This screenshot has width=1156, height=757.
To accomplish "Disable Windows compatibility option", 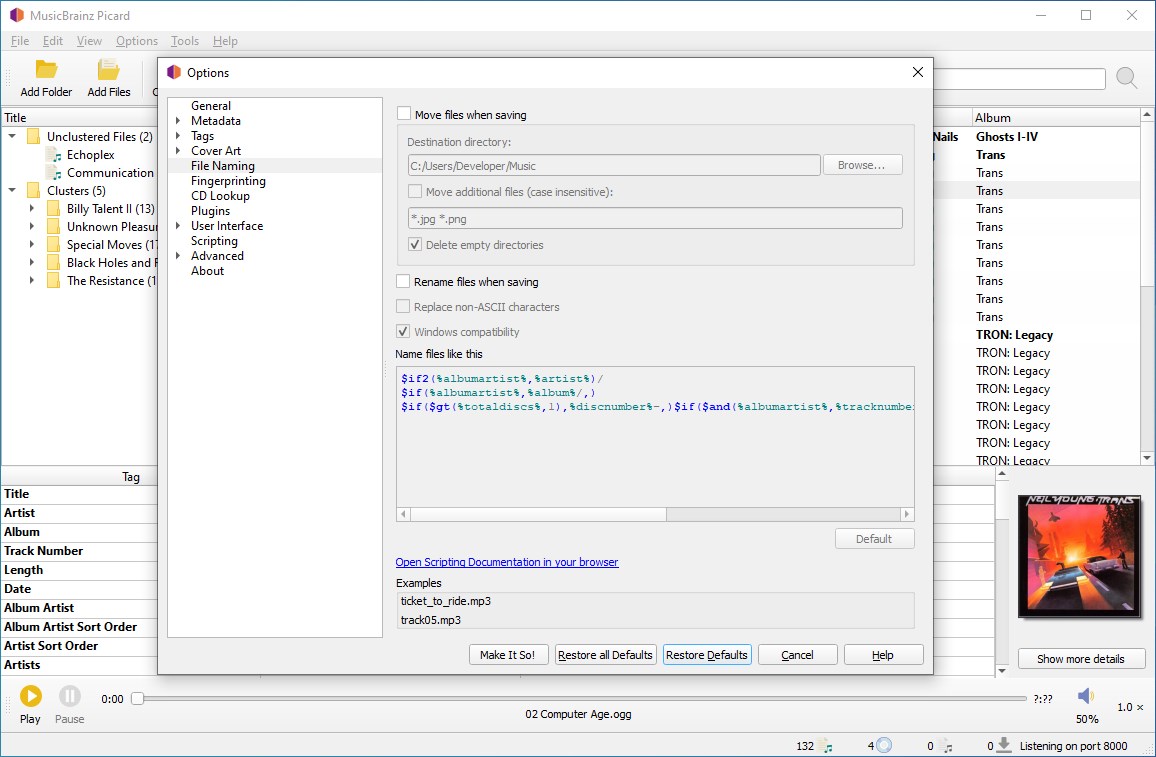I will tap(404, 331).
